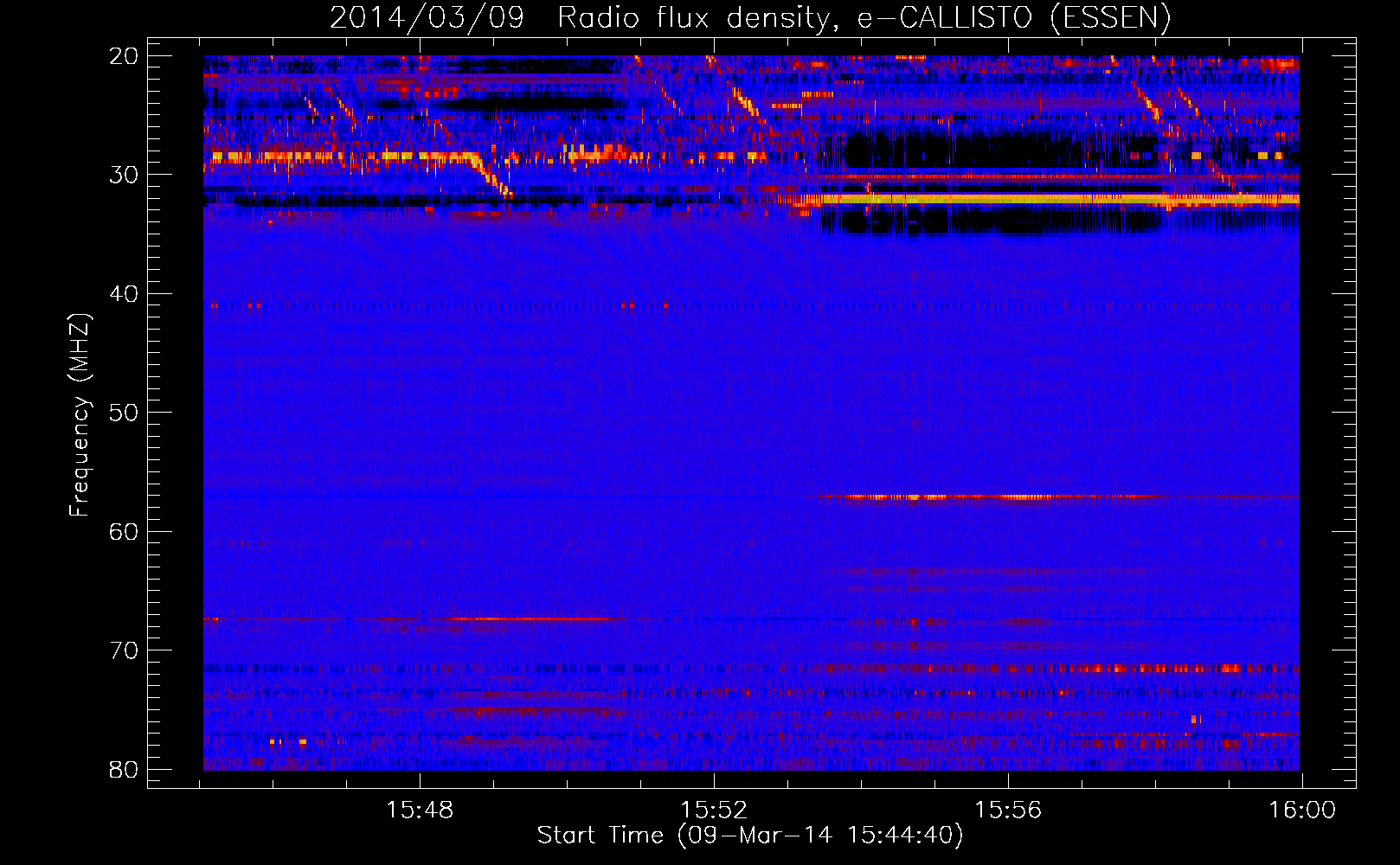Click the 70 MHz frequency tick label
This screenshot has height=865, width=1400.
(x=124, y=650)
